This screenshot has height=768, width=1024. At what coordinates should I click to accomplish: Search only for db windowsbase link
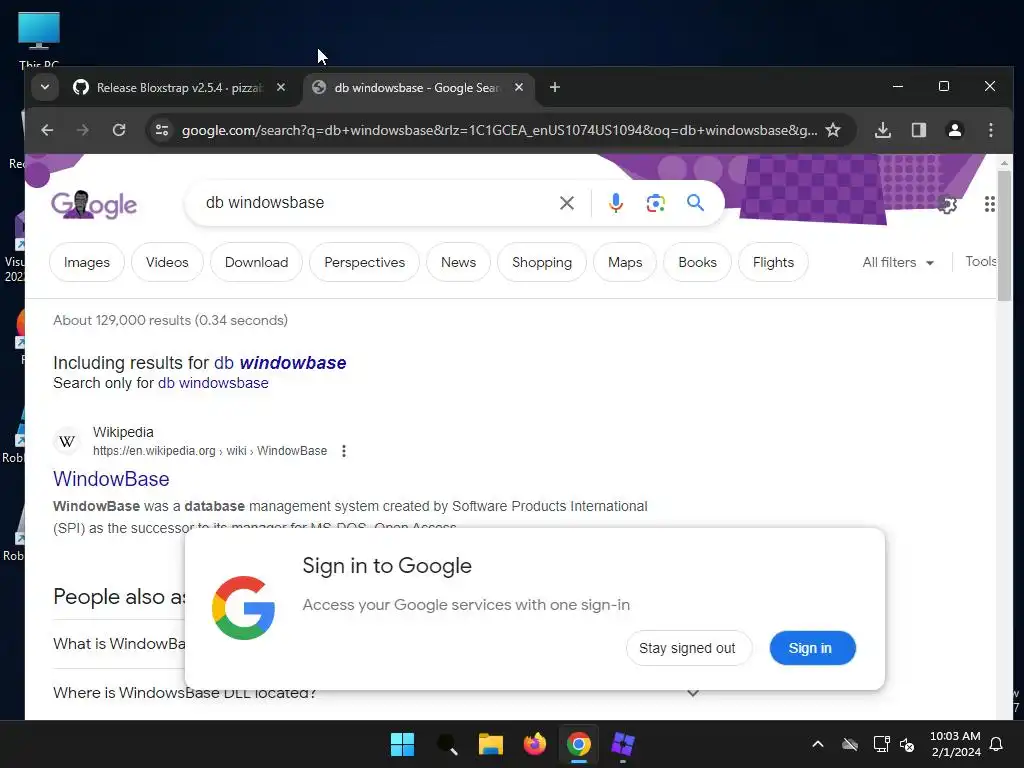213,383
